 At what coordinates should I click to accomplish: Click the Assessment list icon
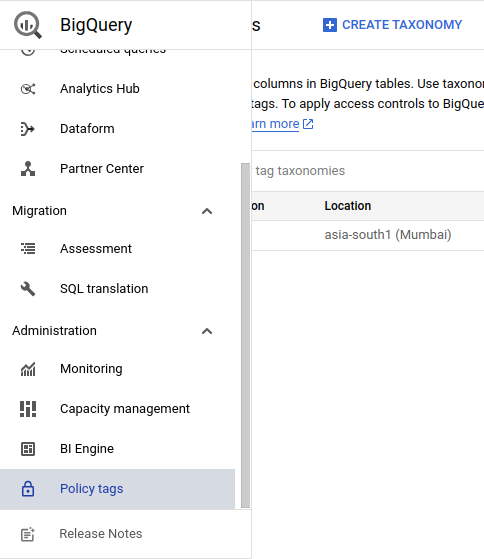click(x=28, y=248)
